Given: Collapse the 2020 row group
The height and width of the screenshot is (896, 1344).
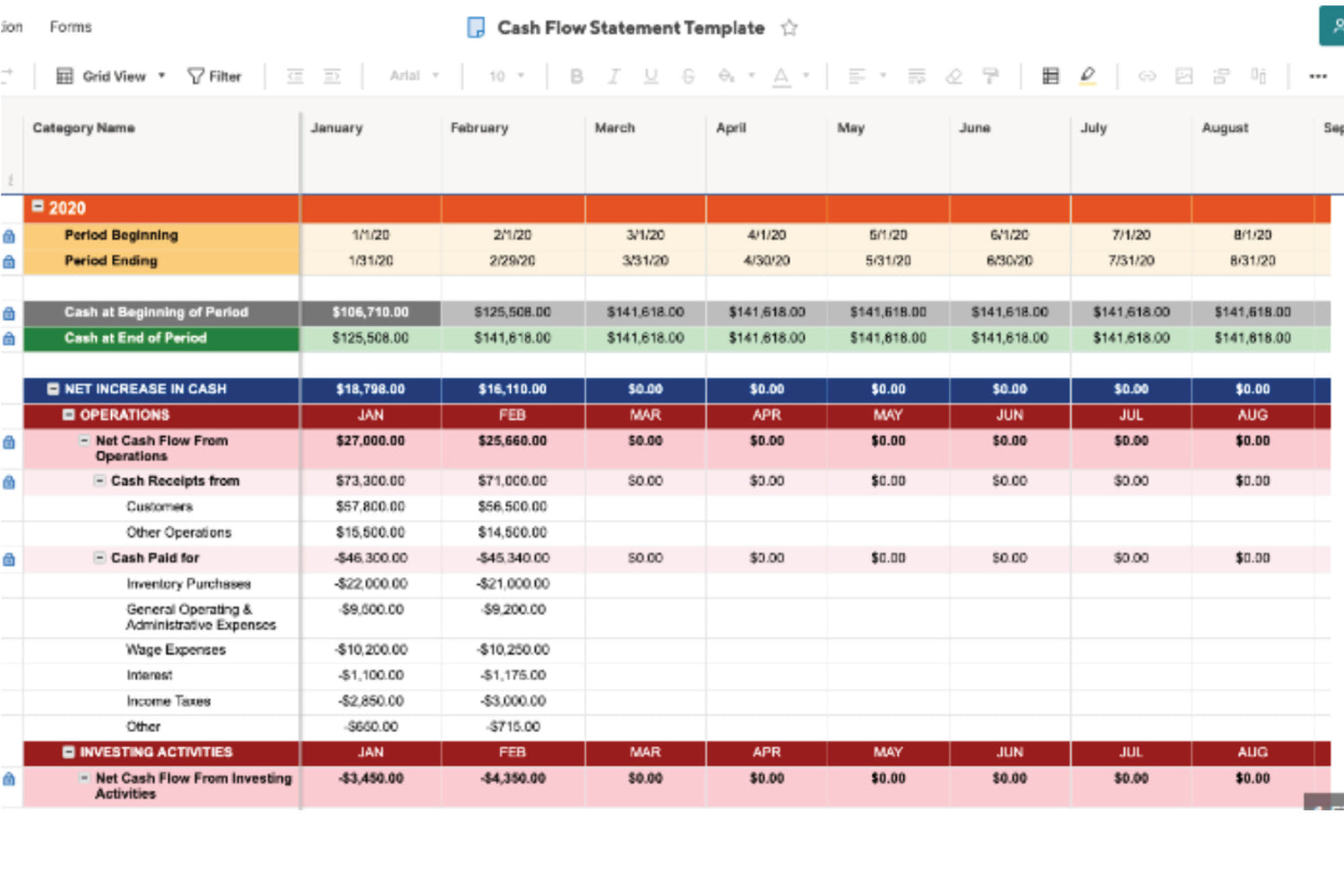Looking at the screenshot, I should point(38,207).
